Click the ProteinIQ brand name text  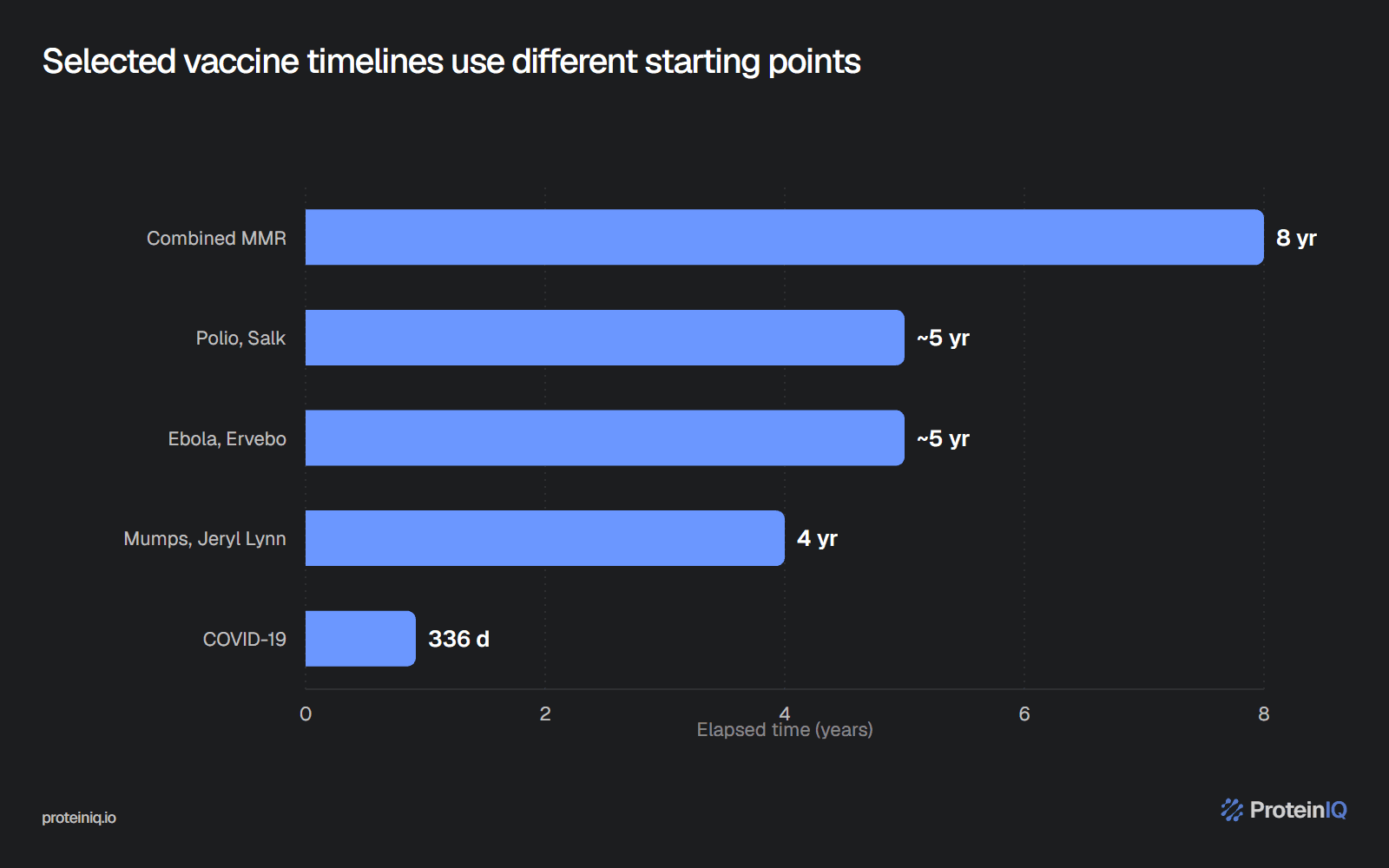pyautogui.click(x=1298, y=810)
